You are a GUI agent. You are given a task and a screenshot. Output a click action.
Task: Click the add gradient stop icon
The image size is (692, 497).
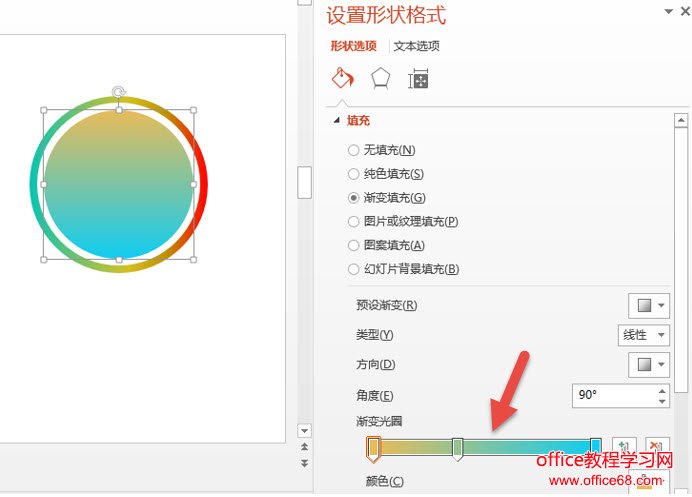(x=624, y=446)
